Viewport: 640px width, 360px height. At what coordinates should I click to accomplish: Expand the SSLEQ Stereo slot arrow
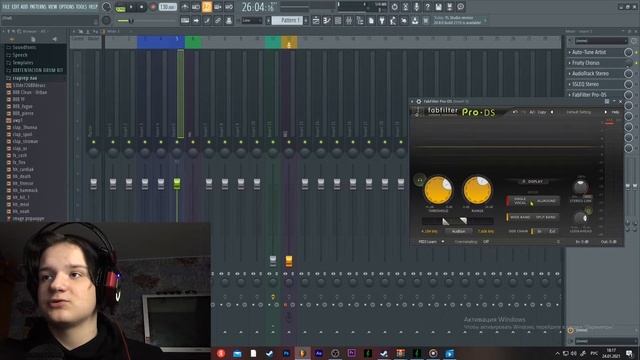coord(569,84)
